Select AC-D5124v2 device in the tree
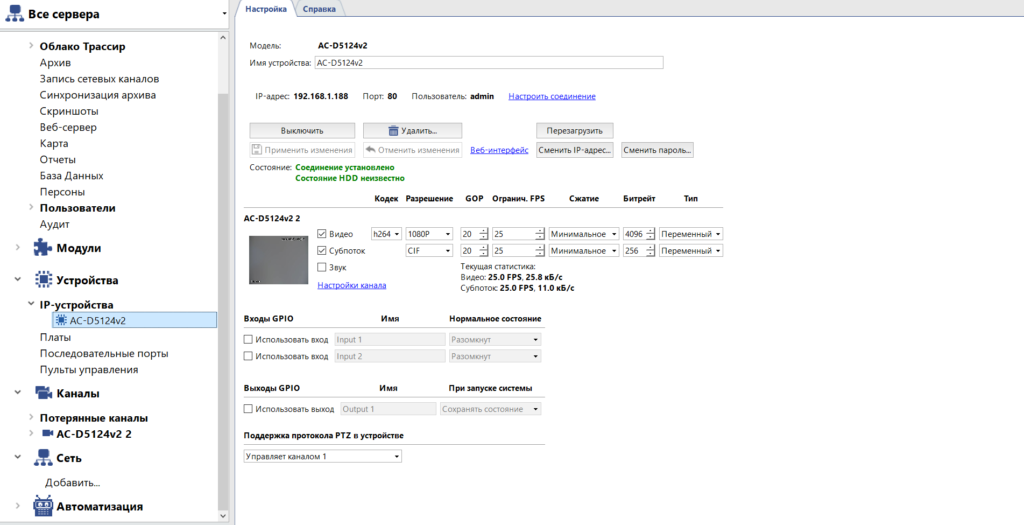The height and width of the screenshot is (525, 1024). [x=104, y=321]
